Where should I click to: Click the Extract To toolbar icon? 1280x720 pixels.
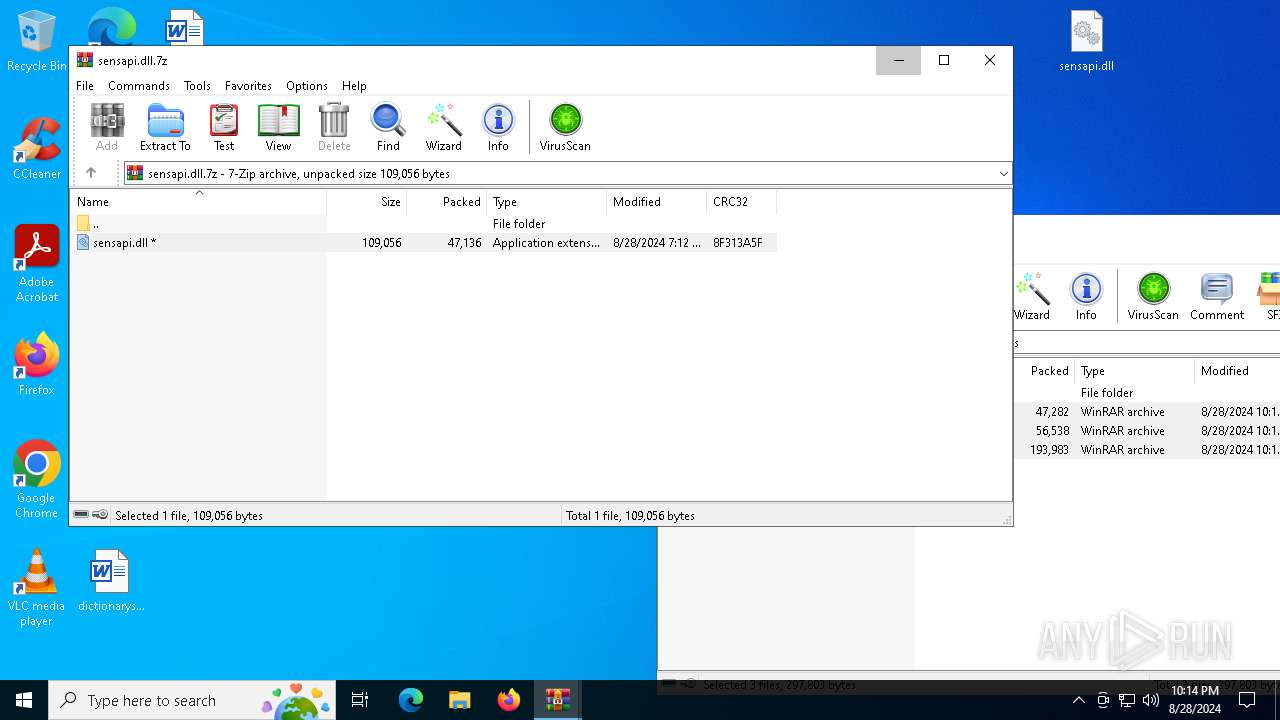pyautogui.click(x=165, y=127)
